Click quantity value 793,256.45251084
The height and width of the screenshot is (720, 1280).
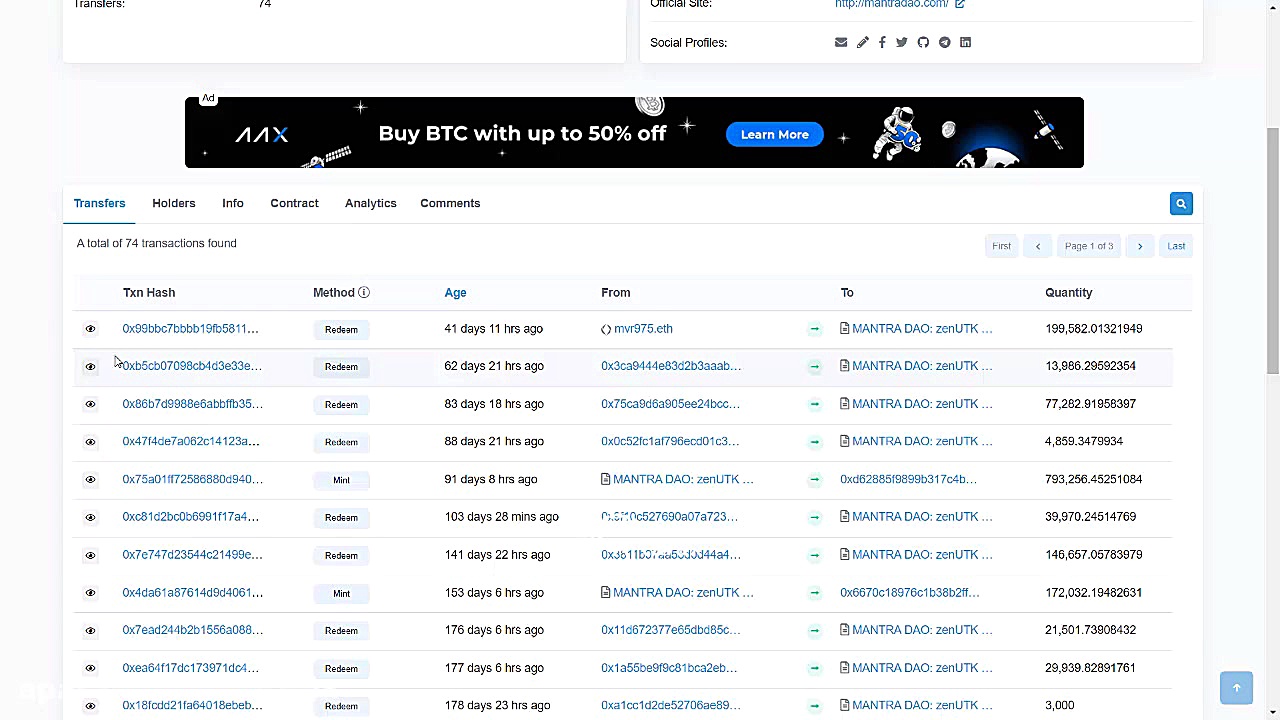1093,479
